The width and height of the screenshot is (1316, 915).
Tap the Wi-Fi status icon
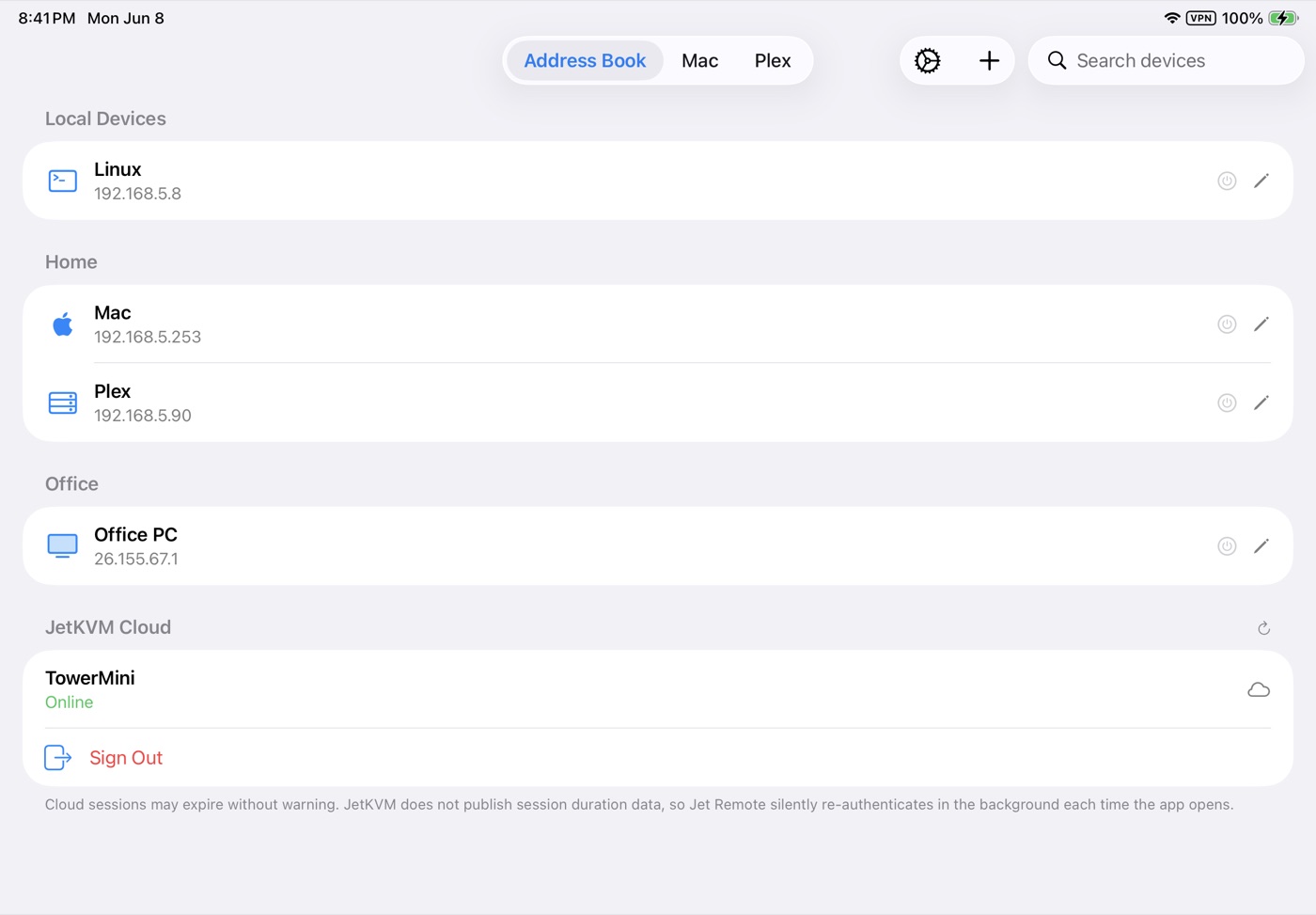tap(1172, 18)
